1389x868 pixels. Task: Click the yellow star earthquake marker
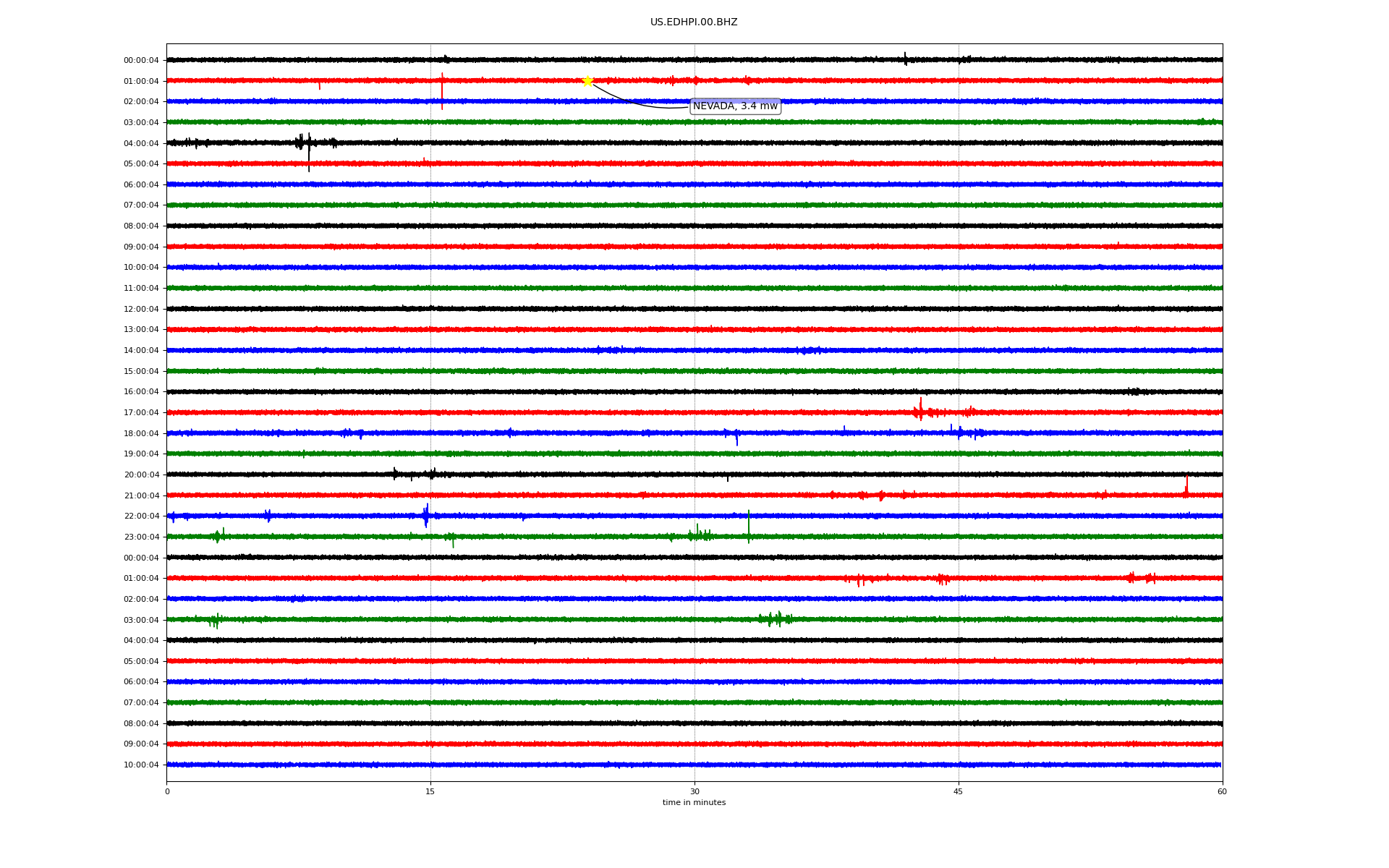coord(587,81)
